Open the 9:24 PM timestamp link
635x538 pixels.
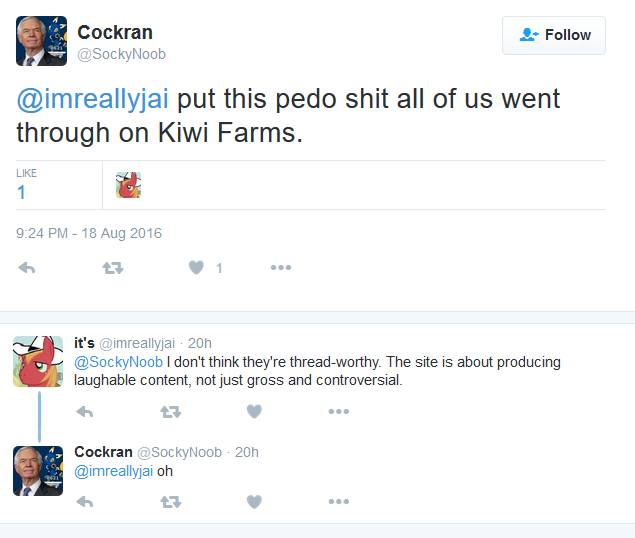click(89, 233)
